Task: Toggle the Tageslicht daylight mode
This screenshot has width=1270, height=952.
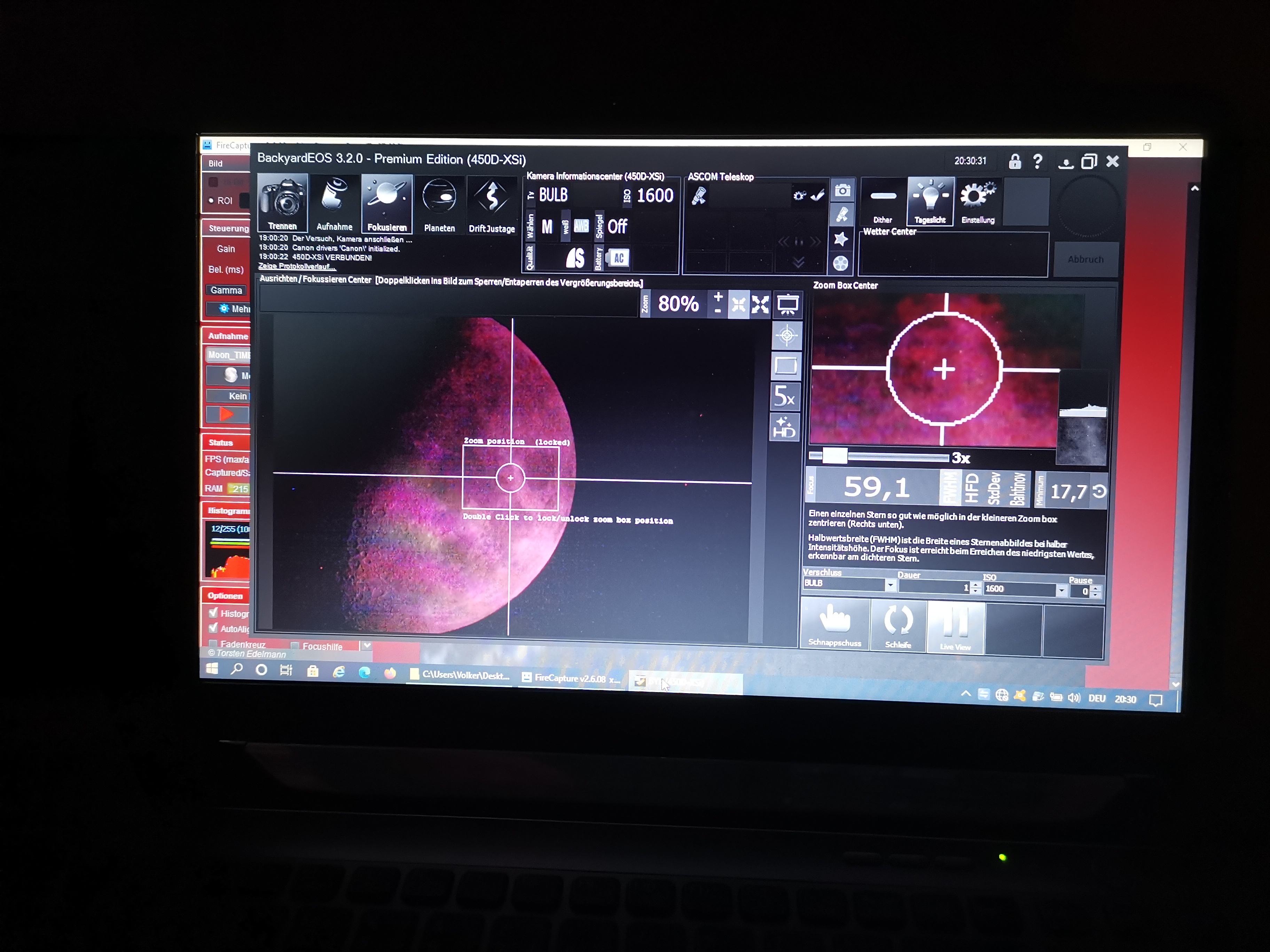Action: pos(930,201)
